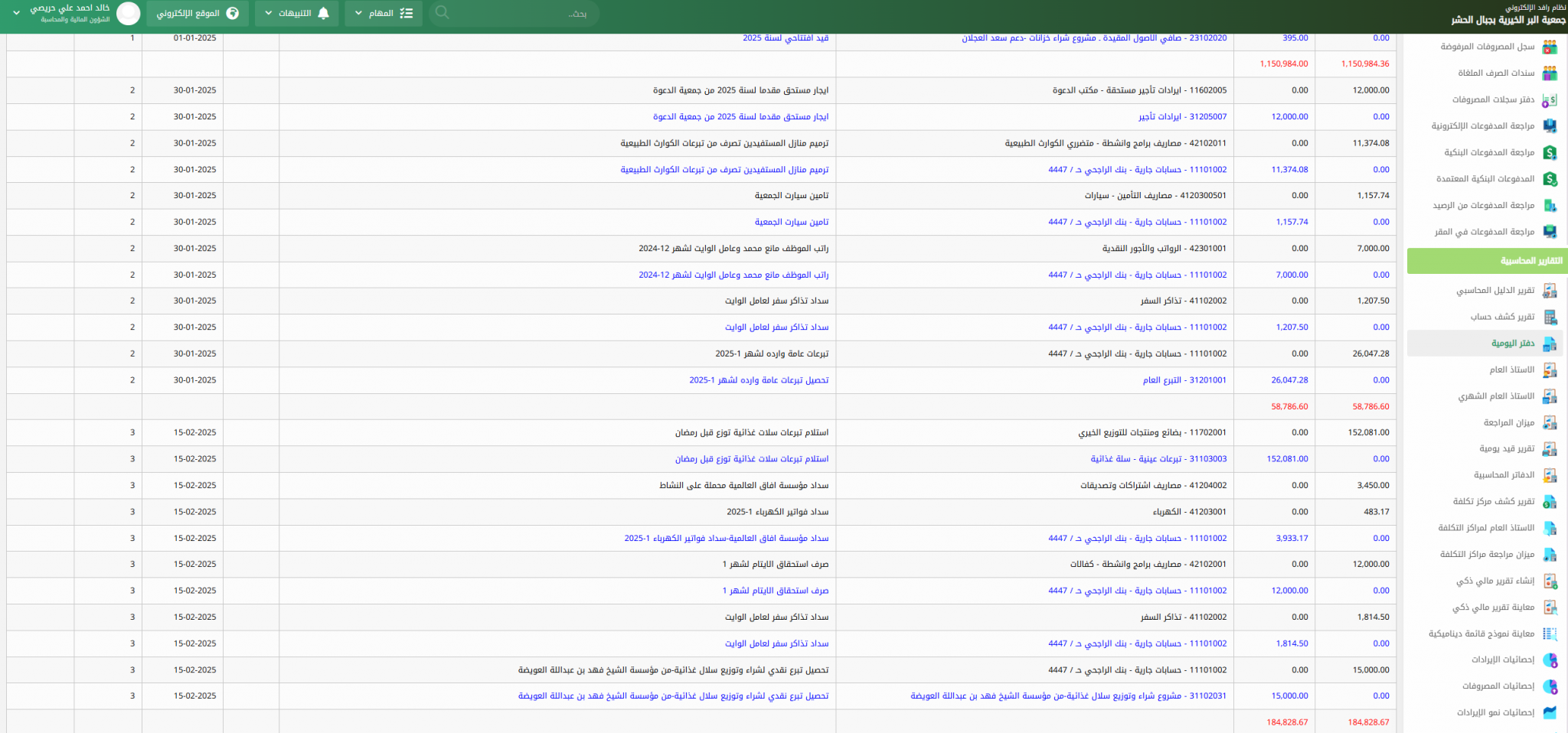This screenshot has width=1568, height=733.
Task: Click تقرير كشف مركز تكلفة icon
Action: (x=1550, y=502)
